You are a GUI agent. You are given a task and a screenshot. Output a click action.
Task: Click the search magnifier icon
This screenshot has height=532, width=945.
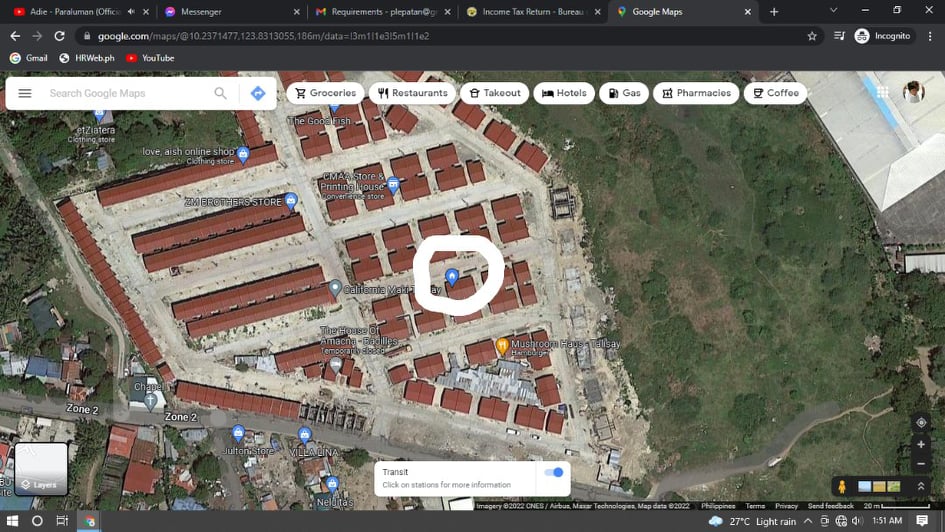pos(220,93)
